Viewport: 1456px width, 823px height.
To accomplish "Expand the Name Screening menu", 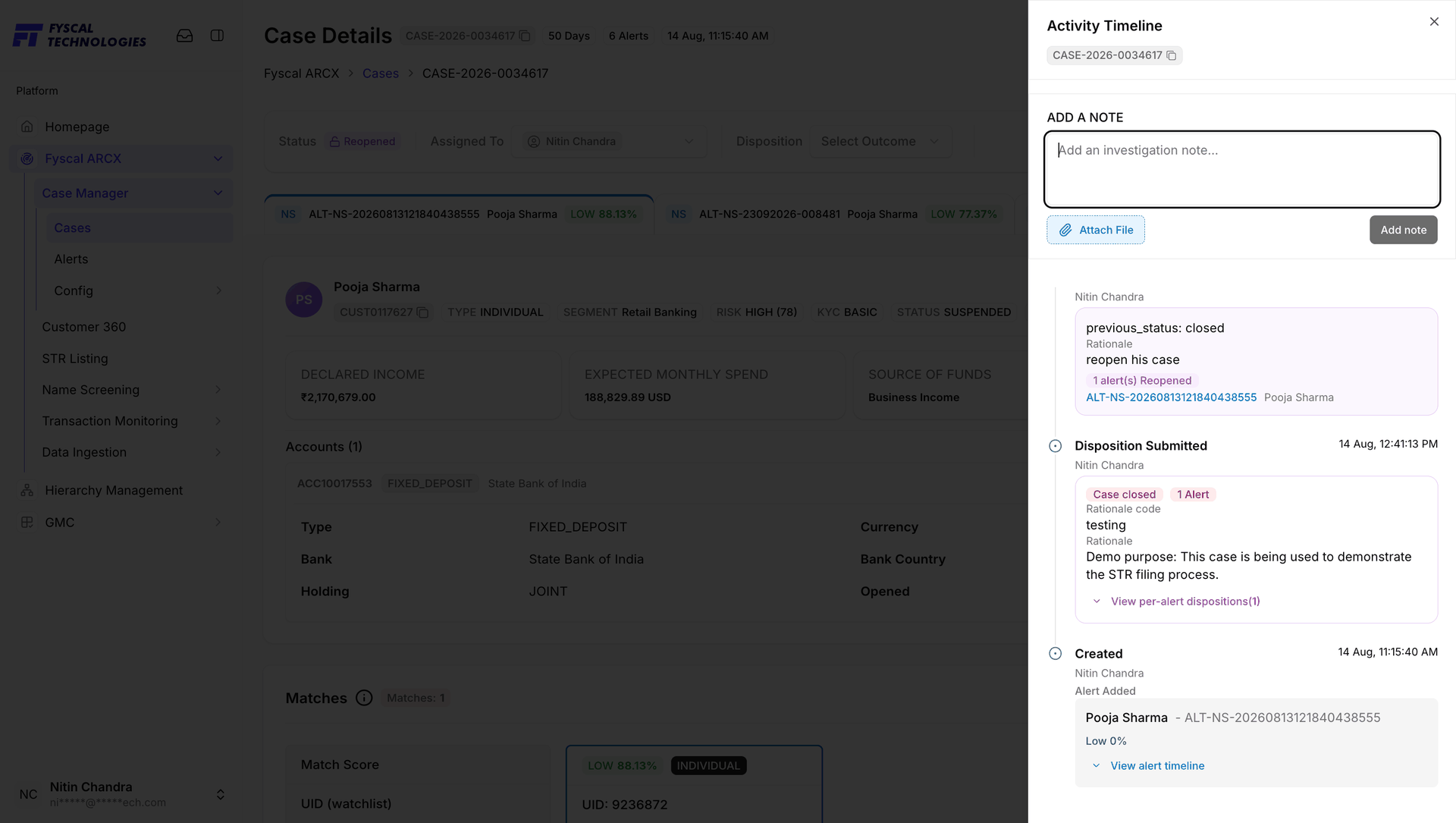I will [218, 390].
